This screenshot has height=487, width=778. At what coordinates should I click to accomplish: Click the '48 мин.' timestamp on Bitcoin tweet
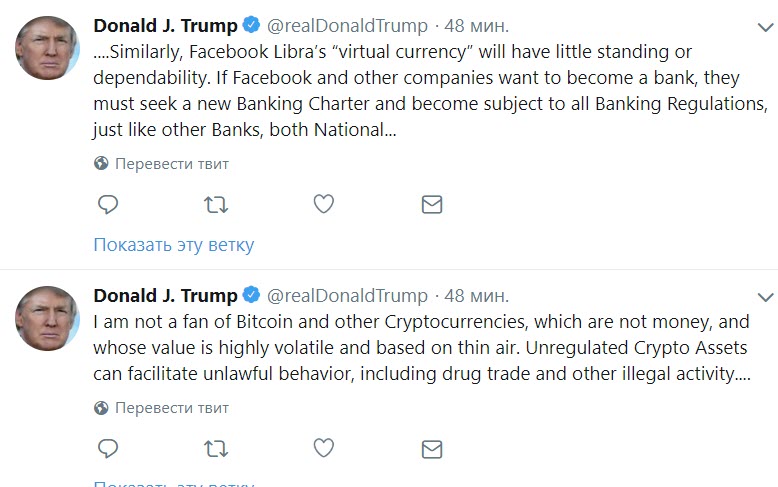(476, 296)
